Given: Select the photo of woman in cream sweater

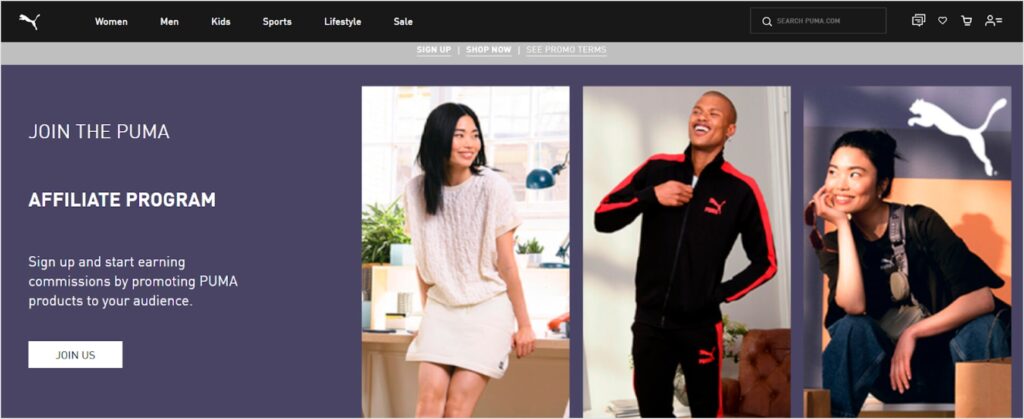Looking at the screenshot, I should 466,252.
